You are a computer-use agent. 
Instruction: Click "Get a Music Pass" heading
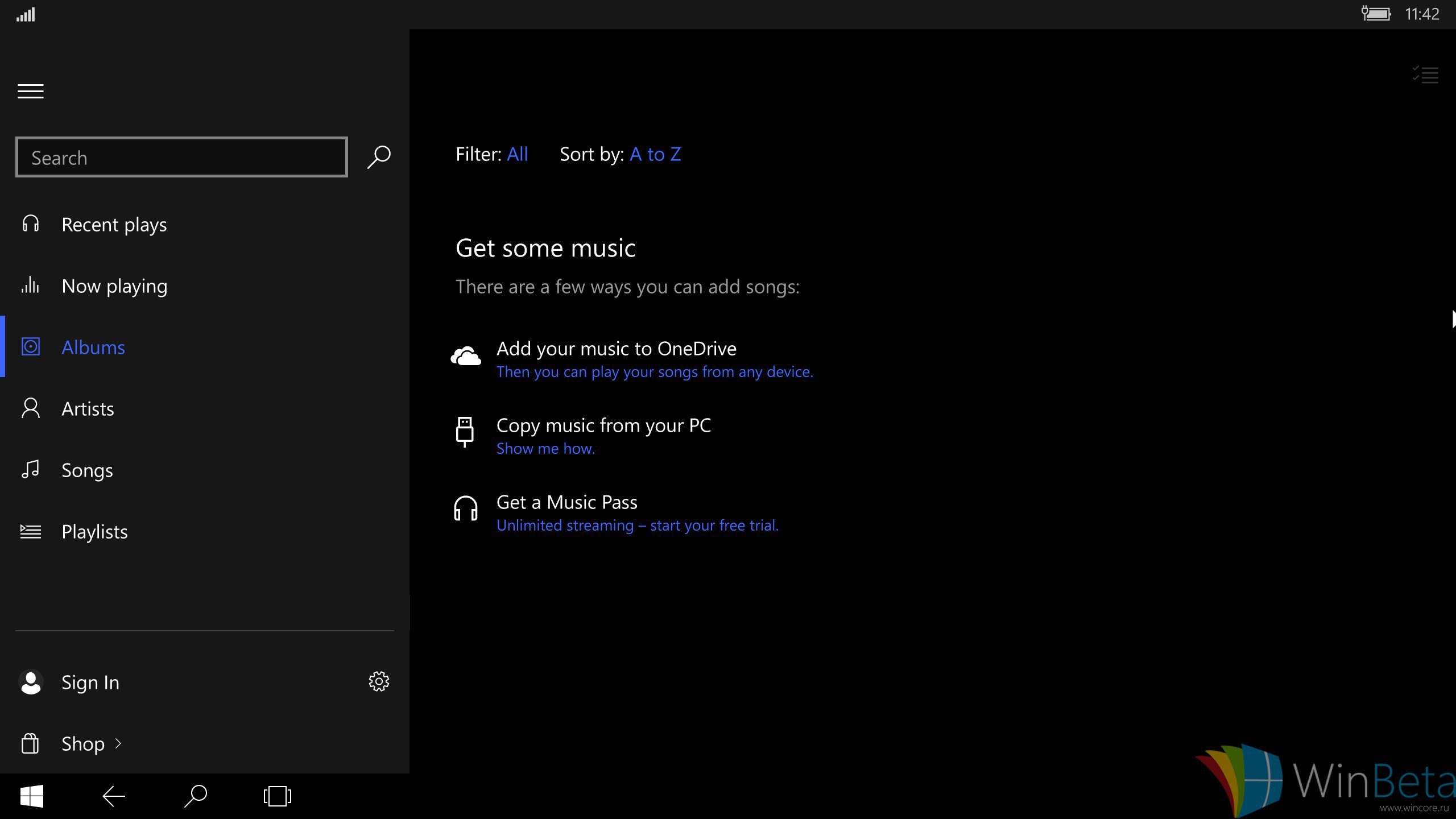pyautogui.click(x=567, y=502)
